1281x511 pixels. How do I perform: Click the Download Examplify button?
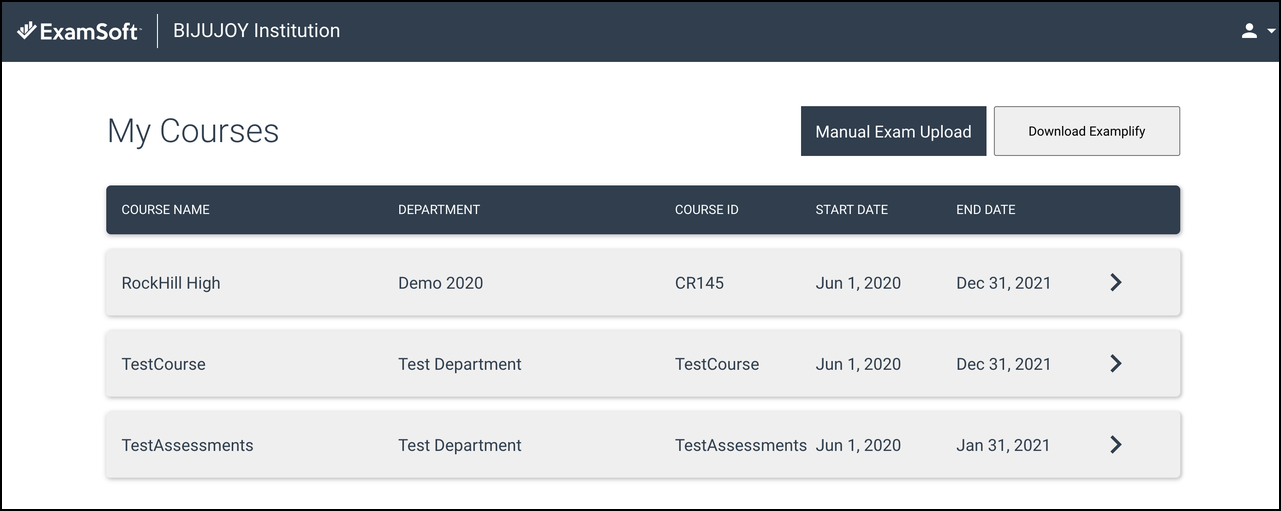(x=1086, y=131)
